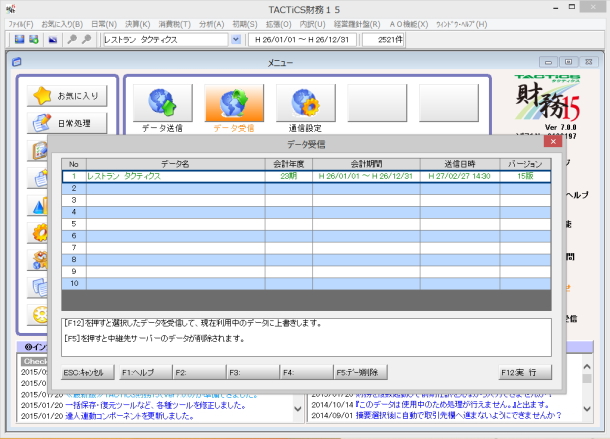Click the highlighted データ受信 globe icon
Image resolution: width=610 pixels, height=439 pixels.
tap(234, 103)
